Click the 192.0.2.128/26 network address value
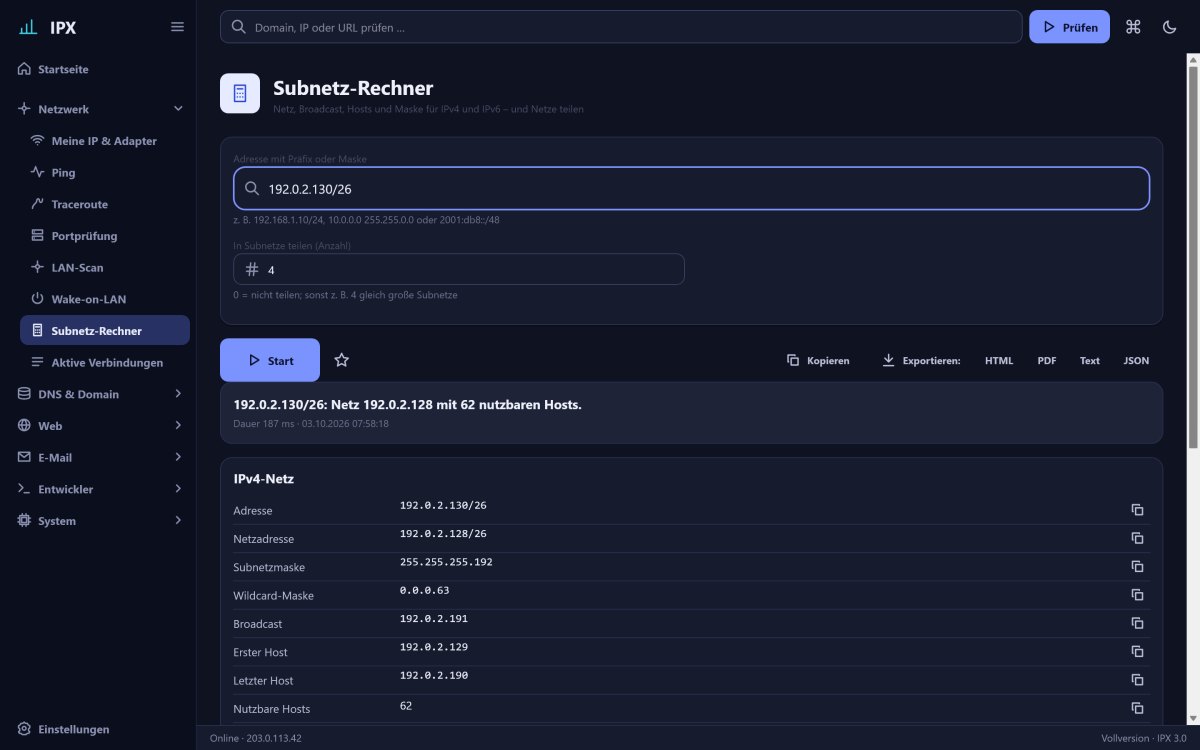Screen dimensions: 1200x750 point(443,534)
